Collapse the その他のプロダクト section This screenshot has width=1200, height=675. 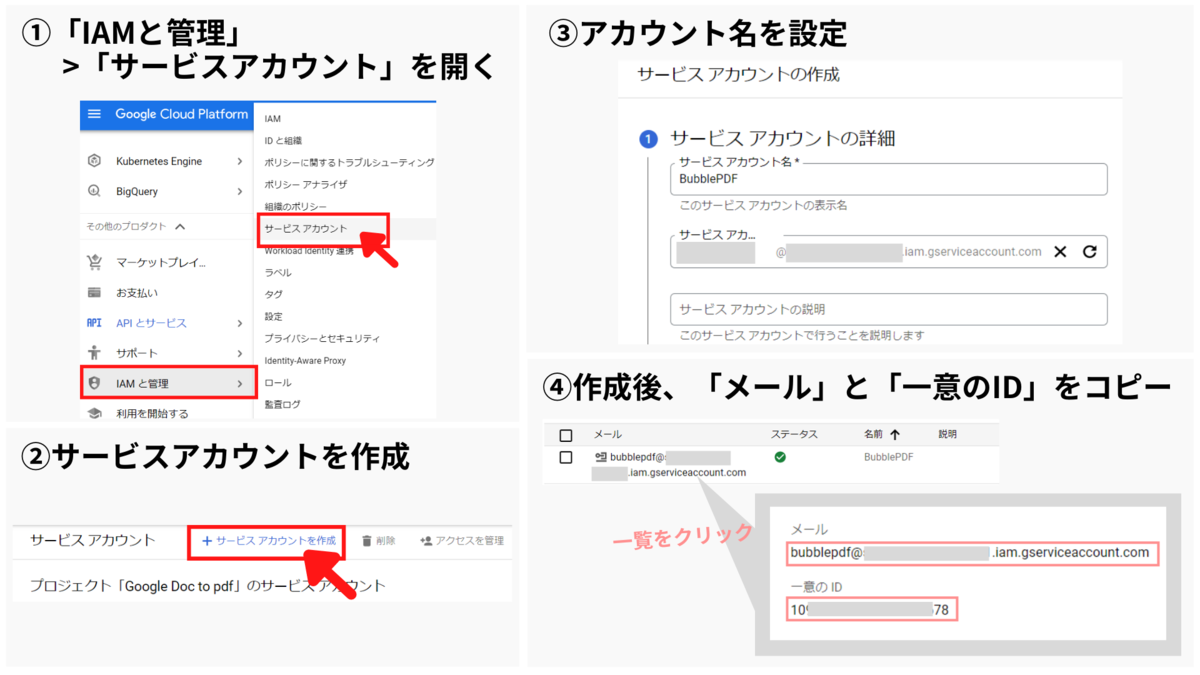point(180,227)
